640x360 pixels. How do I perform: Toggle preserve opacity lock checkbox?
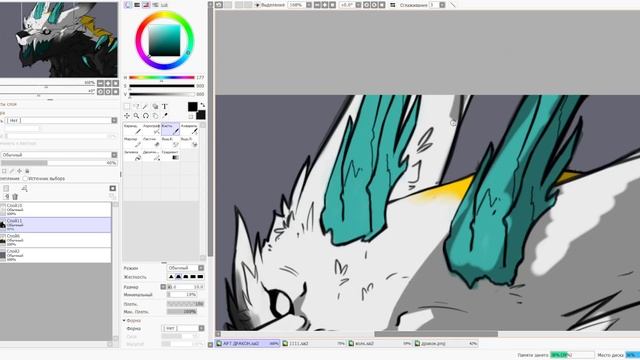pos(4,171)
